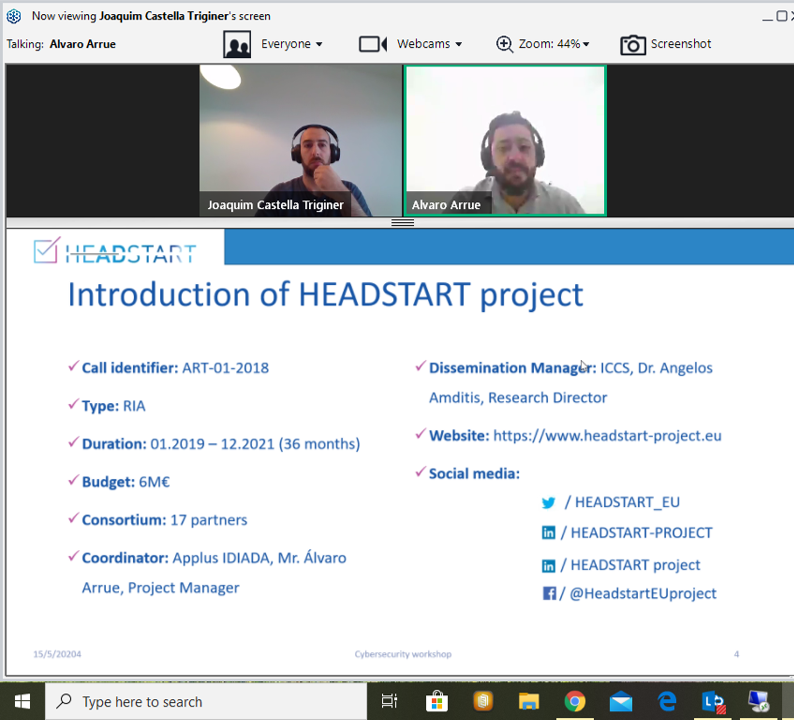Image resolution: width=794 pixels, height=720 pixels.
Task: Open the Windows Start menu
Action: [x=22, y=701]
